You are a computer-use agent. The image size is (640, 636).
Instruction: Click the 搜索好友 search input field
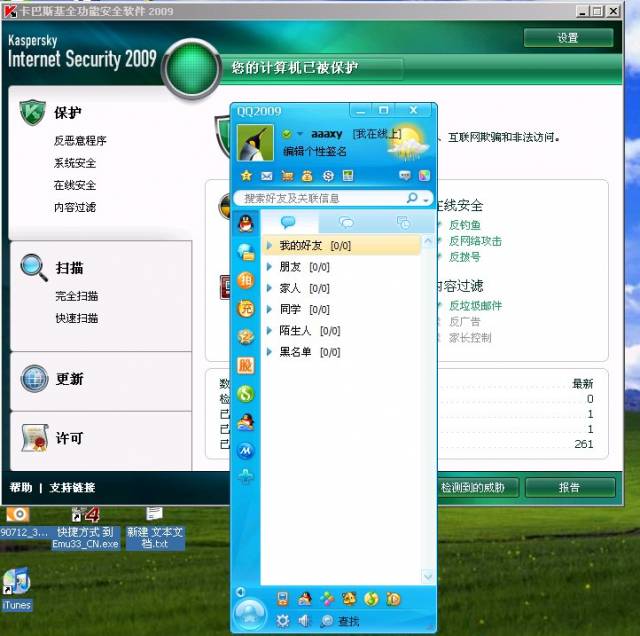coord(322,199)
